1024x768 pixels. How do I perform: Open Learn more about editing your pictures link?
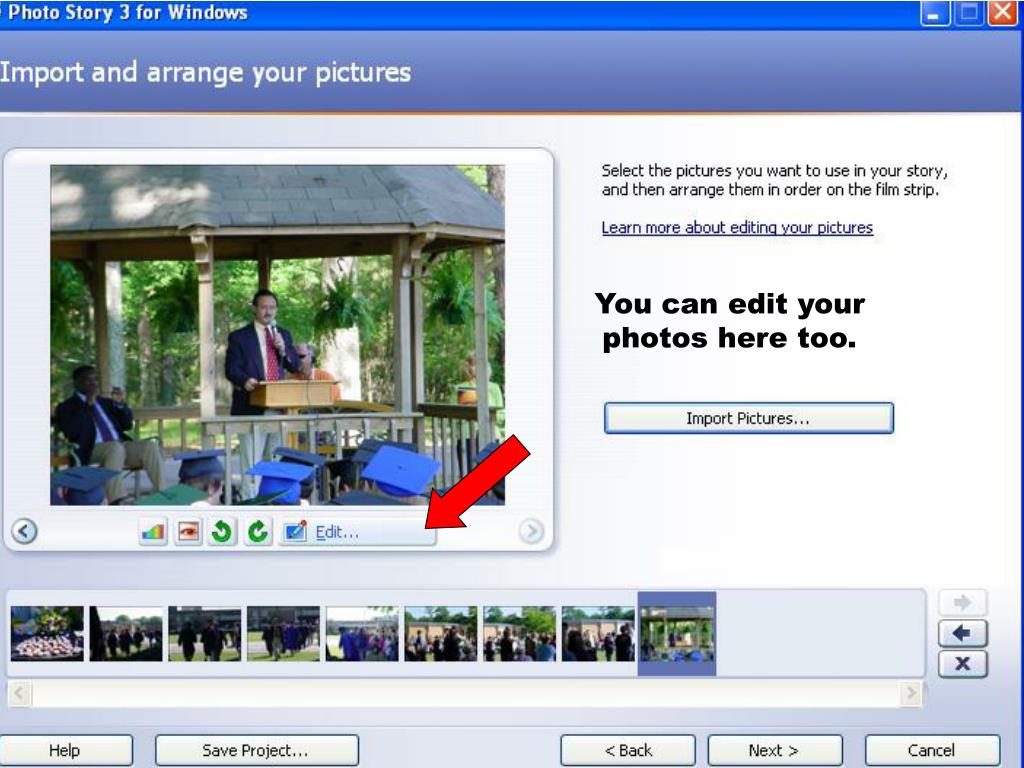pyautogui.click(x=737, y=227)
